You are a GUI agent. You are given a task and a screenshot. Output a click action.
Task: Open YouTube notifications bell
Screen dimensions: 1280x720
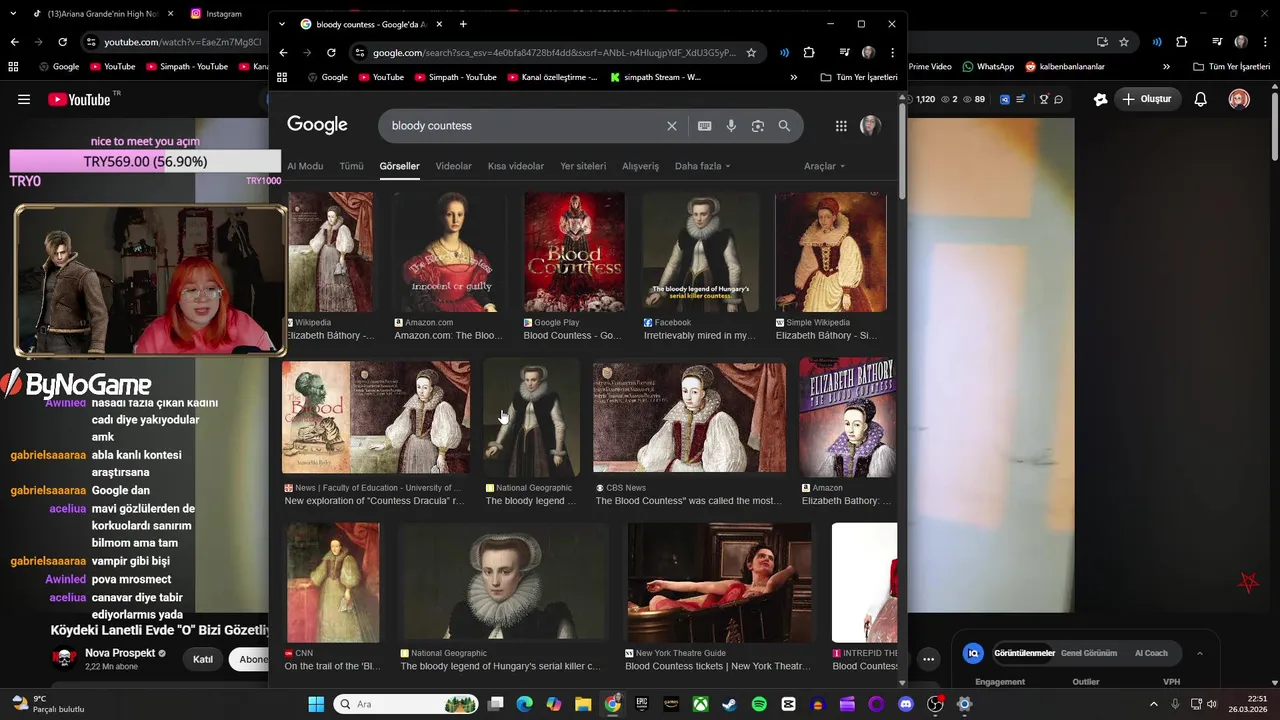pos(1201,99)
